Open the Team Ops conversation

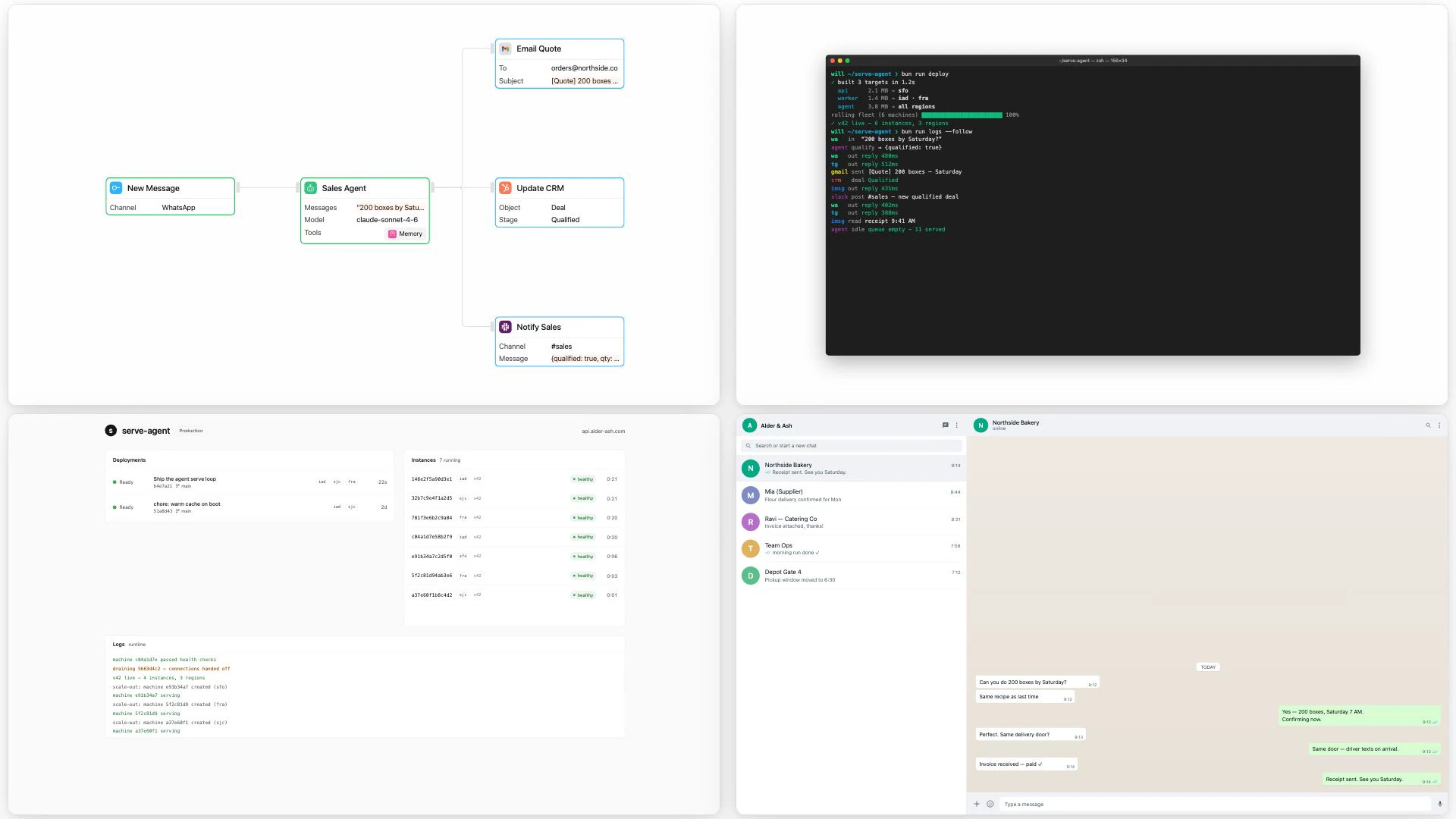[851, 549]
